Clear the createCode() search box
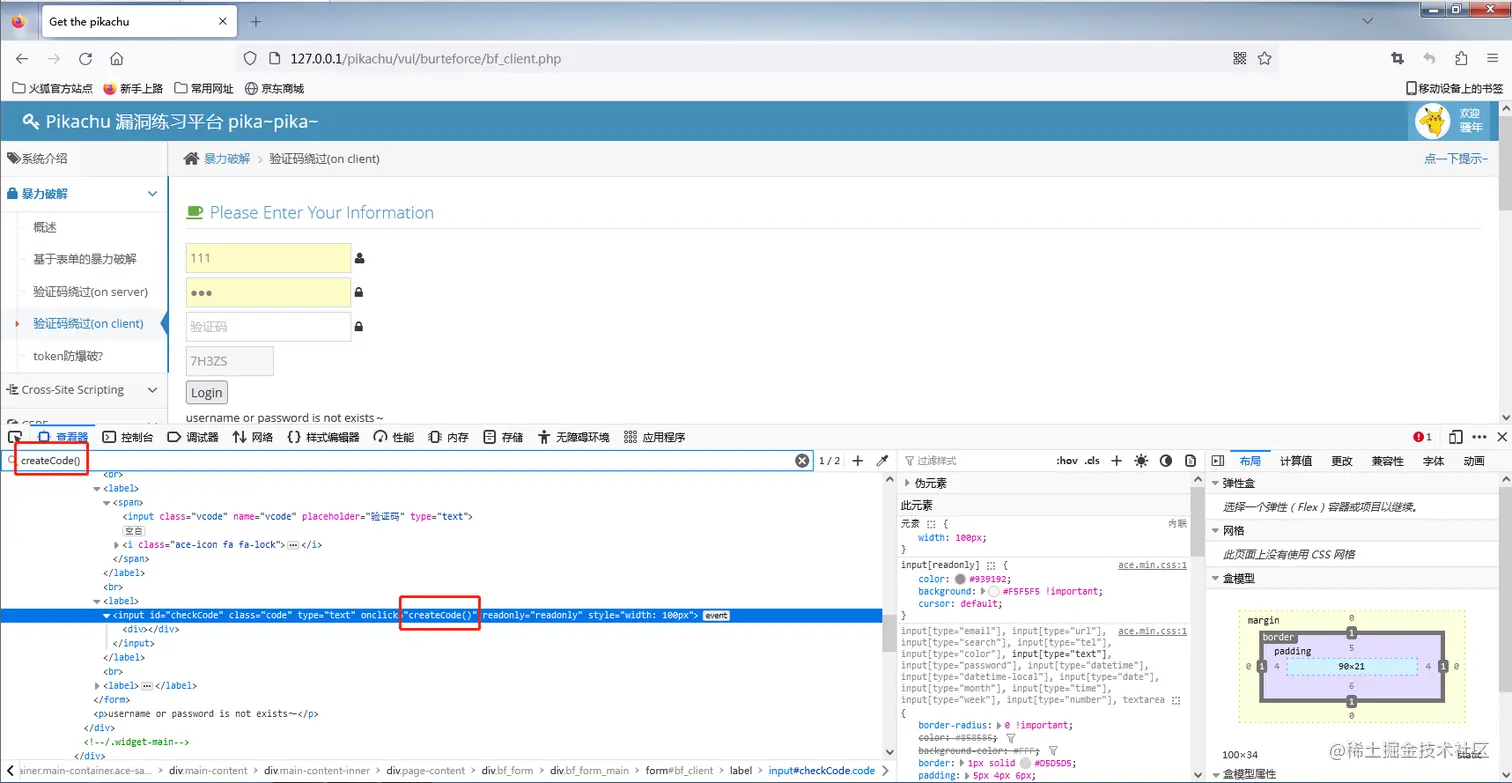The image size is (1512, 783). click(802, 461)
